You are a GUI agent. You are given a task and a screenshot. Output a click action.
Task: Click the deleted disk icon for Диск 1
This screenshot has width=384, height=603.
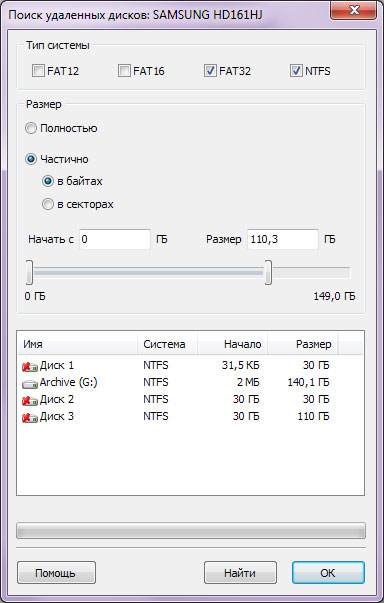point(30,366)
